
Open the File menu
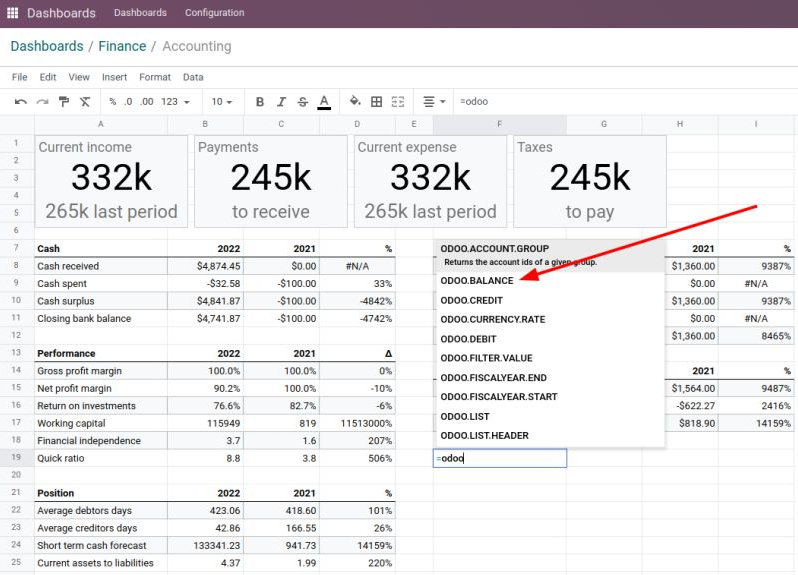pyautogui.click(x=19, y=77)
